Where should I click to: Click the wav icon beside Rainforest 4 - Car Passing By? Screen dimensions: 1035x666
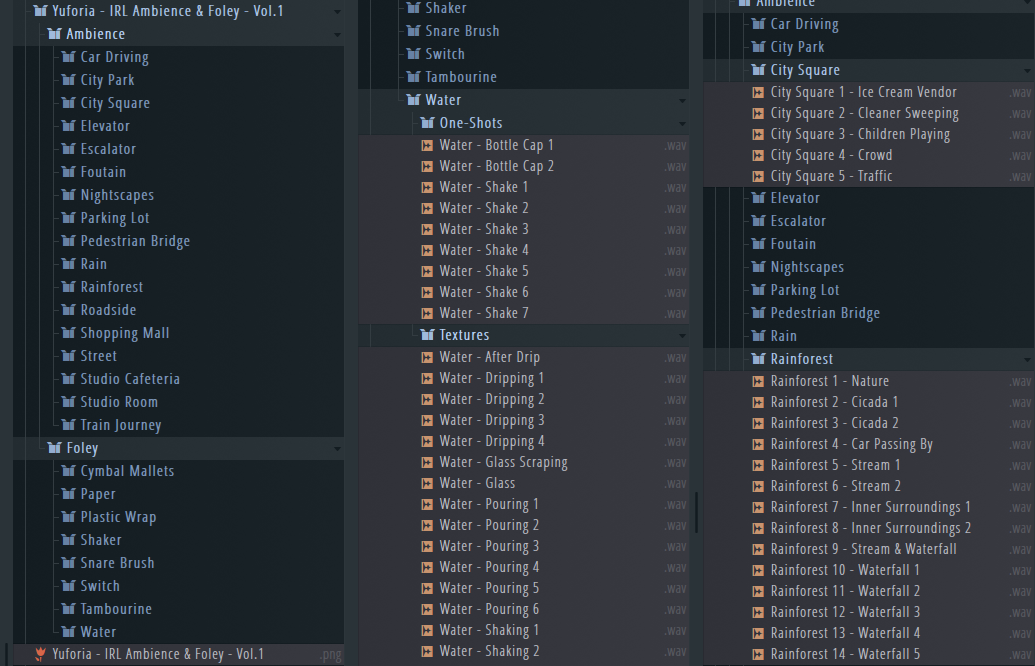(x=758, y=444)
